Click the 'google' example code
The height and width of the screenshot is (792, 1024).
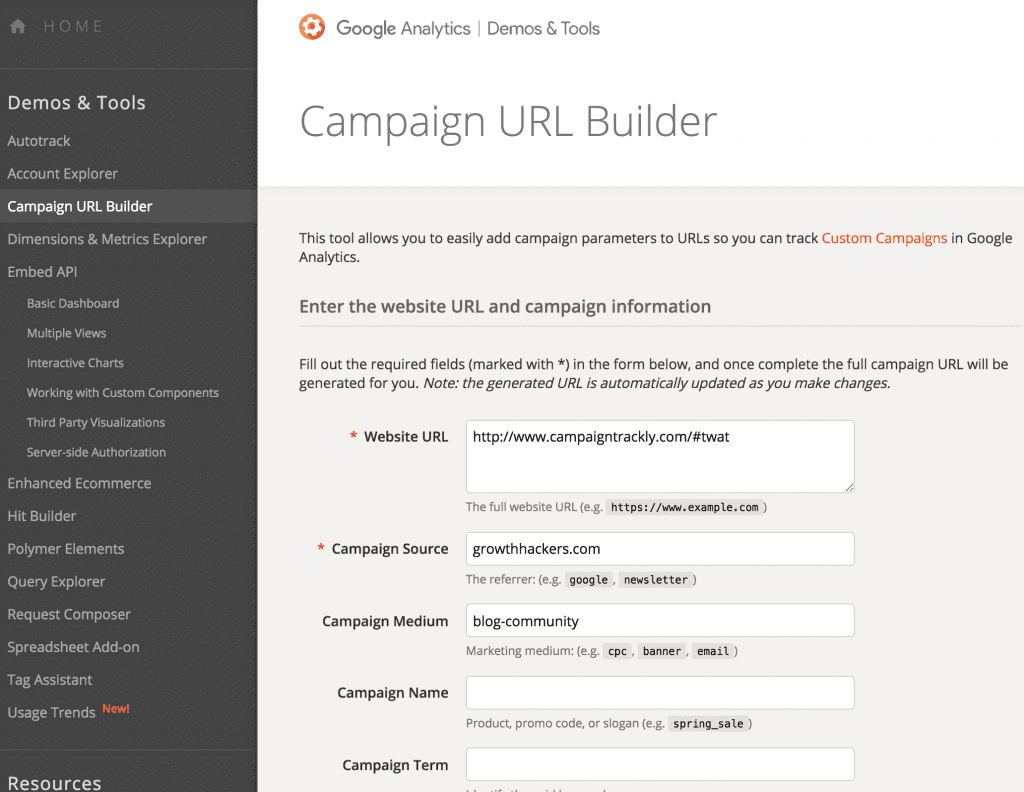coord(588,580)
